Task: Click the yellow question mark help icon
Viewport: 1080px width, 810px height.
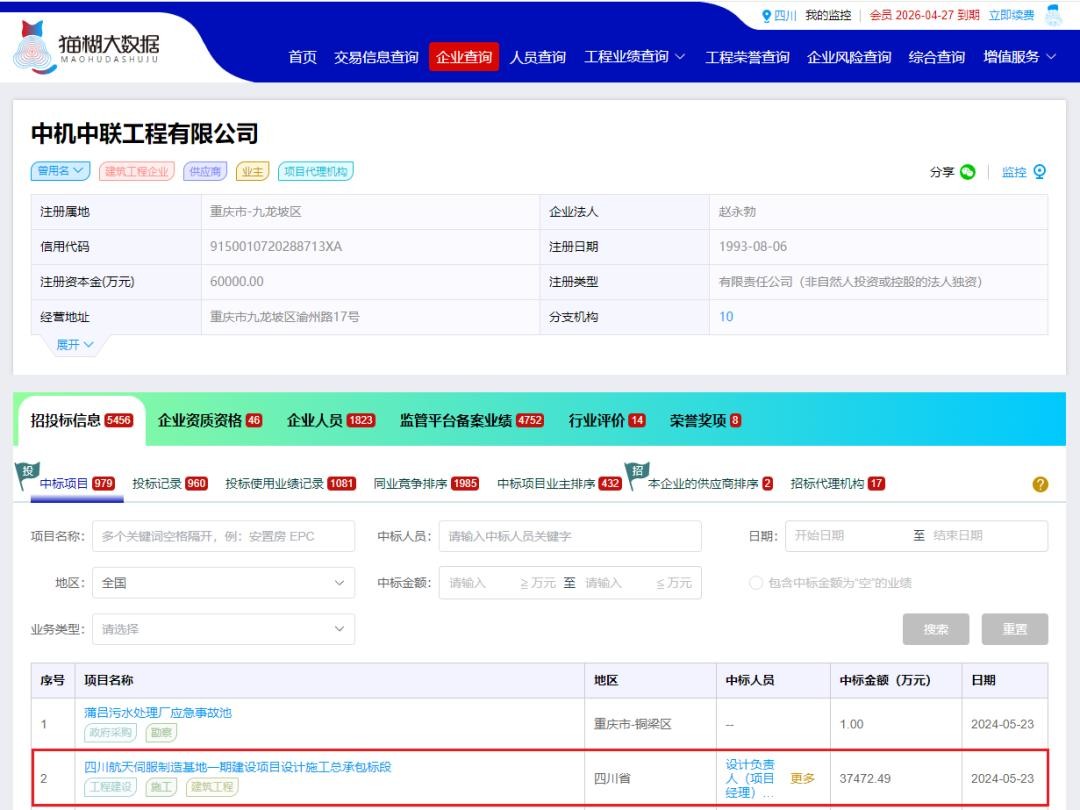Action: coord(1040,484)
